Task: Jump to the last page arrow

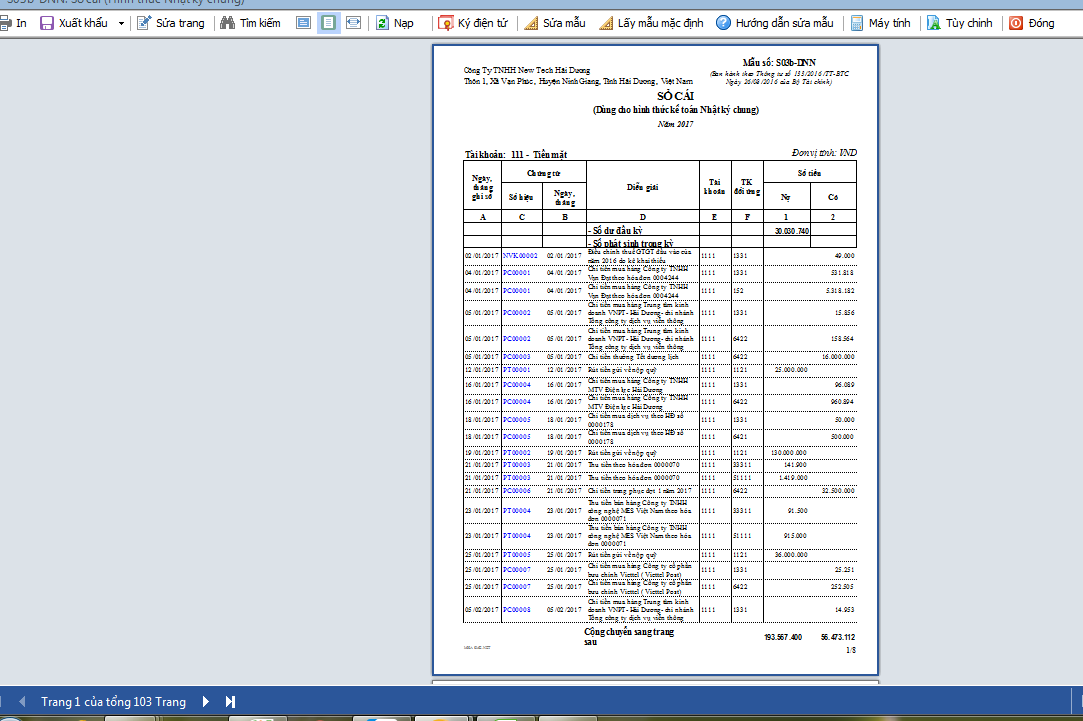Action: (231, 702)
